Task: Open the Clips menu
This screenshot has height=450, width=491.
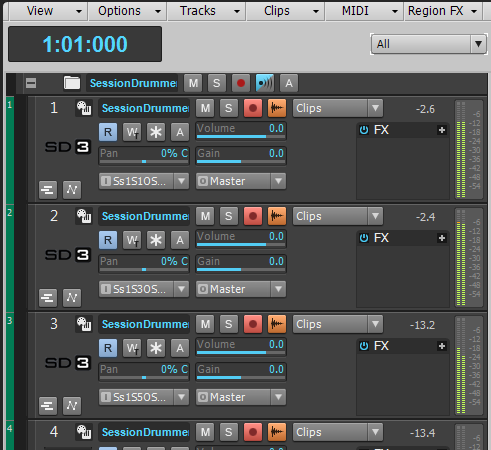Action: [x=285, y=11]
